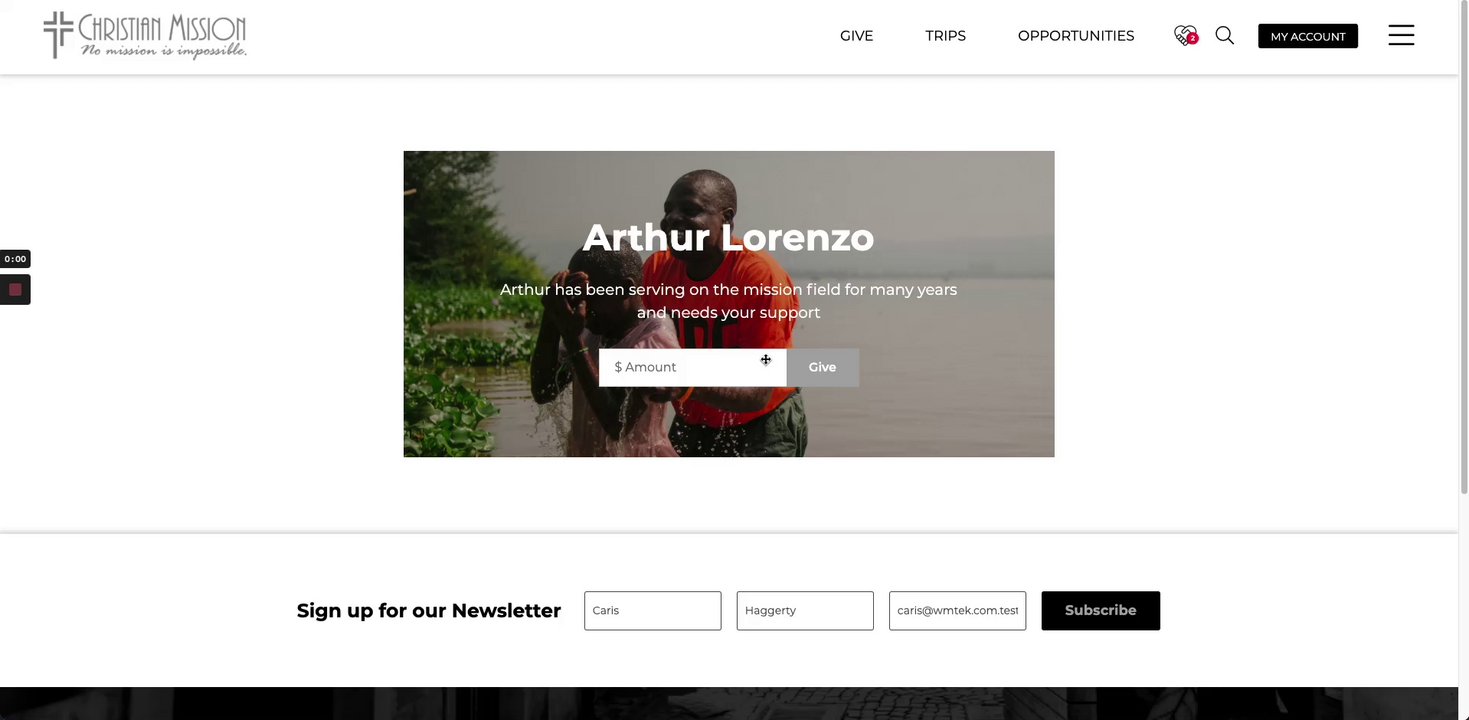Viewport: 1469px width, 720px height.
Task: Focus the $ Amount donation field
Action: coord(692,367)
